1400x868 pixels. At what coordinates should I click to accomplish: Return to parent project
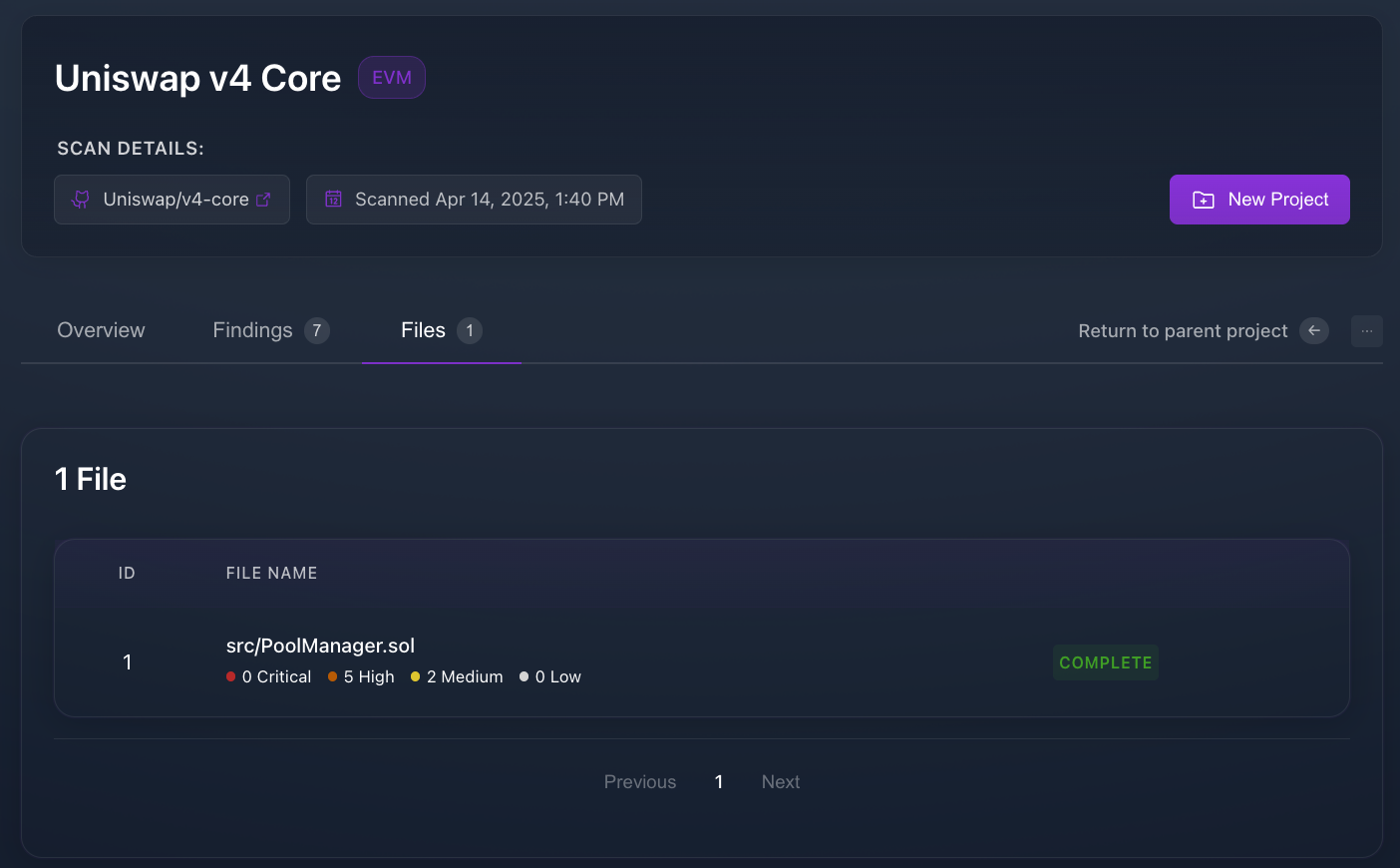click(x=1204, y=330)
